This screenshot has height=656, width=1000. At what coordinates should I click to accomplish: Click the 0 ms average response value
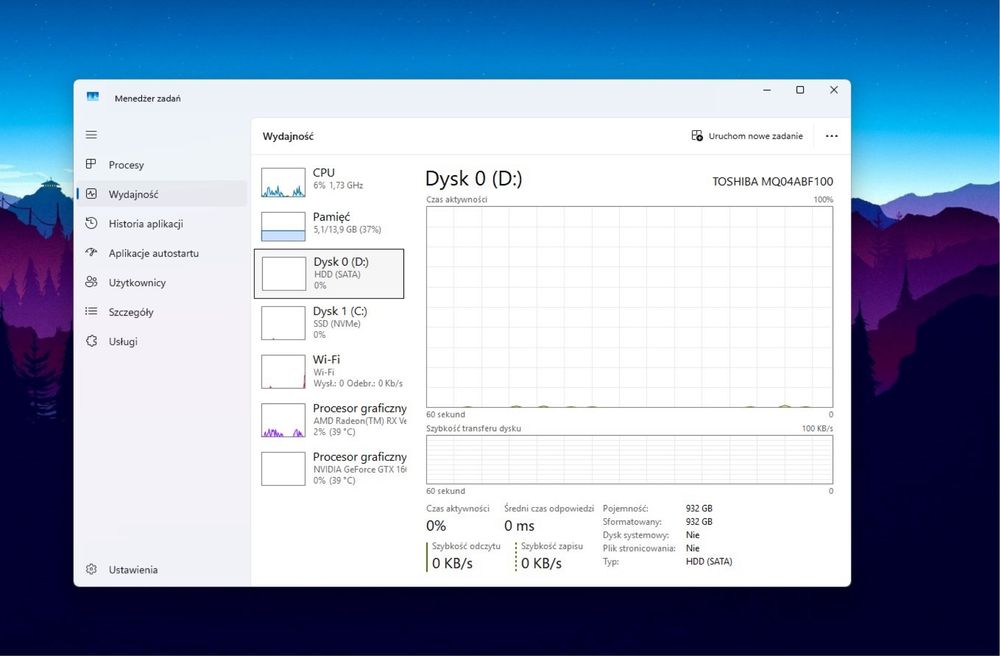click(519, 526)
